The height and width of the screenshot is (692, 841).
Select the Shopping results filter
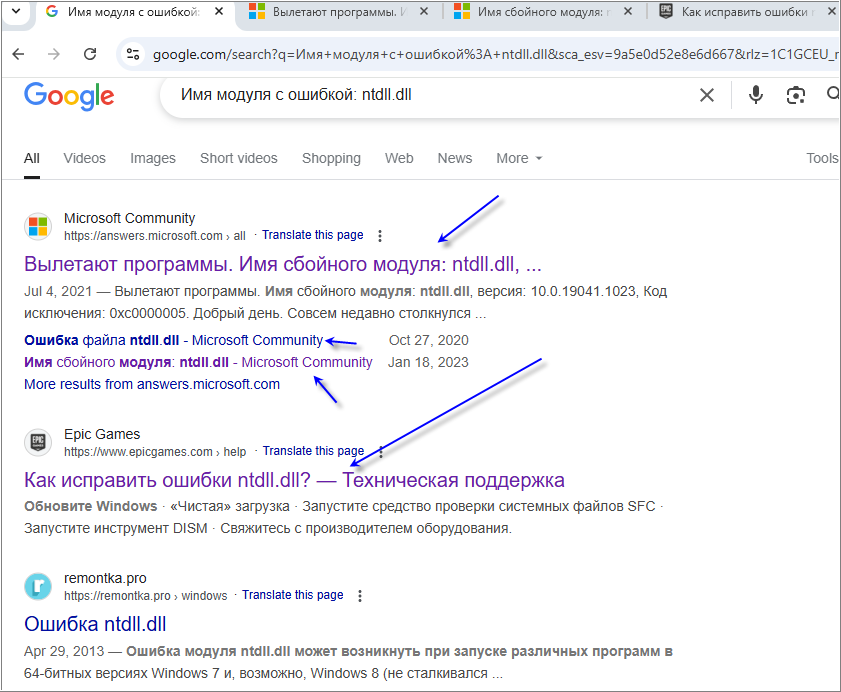click(331, 158)
